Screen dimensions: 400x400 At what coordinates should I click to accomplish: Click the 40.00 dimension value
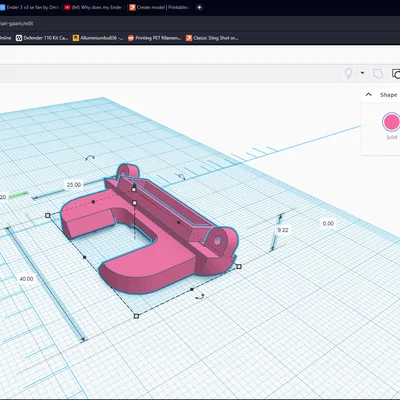(26, 279)
